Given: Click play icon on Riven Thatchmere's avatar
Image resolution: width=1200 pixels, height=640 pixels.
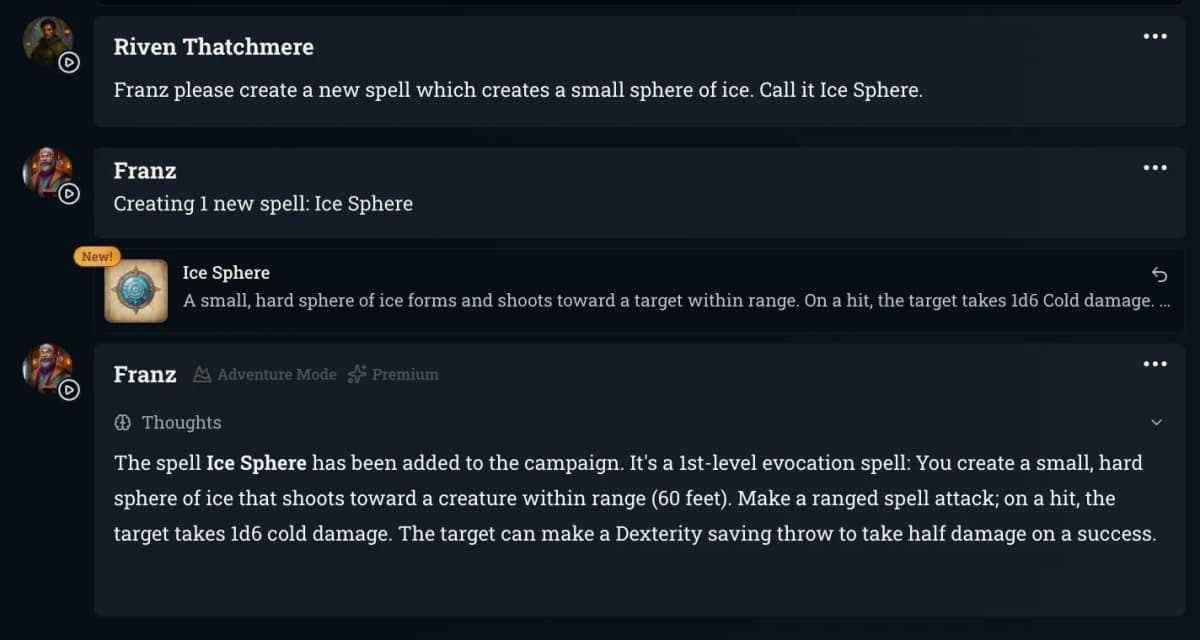Looking at the screenshot, I should tap(69, 62).
